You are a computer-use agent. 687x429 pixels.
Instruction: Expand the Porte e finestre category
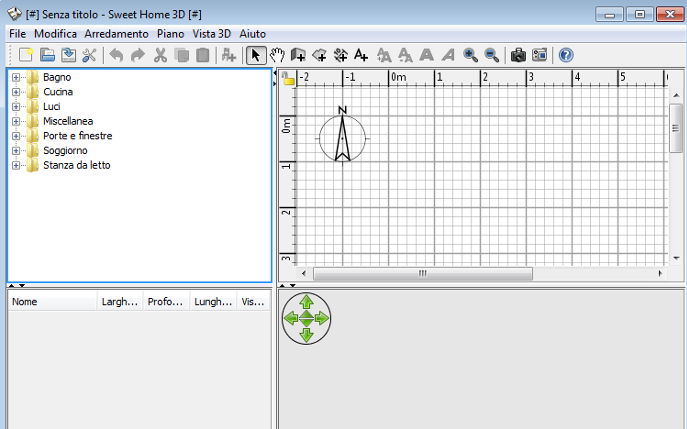click(x=16, y=136)
